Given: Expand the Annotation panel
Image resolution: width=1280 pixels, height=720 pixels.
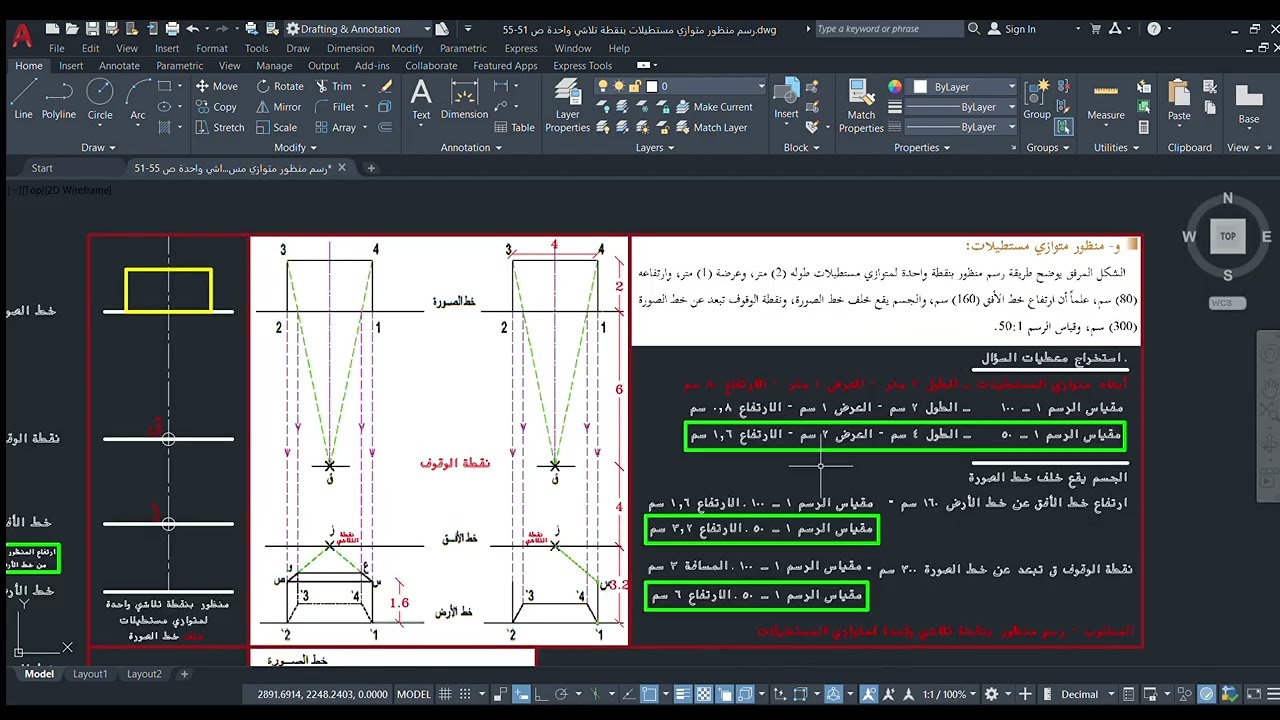Looking at the screenshot, I should coord(472,147).
